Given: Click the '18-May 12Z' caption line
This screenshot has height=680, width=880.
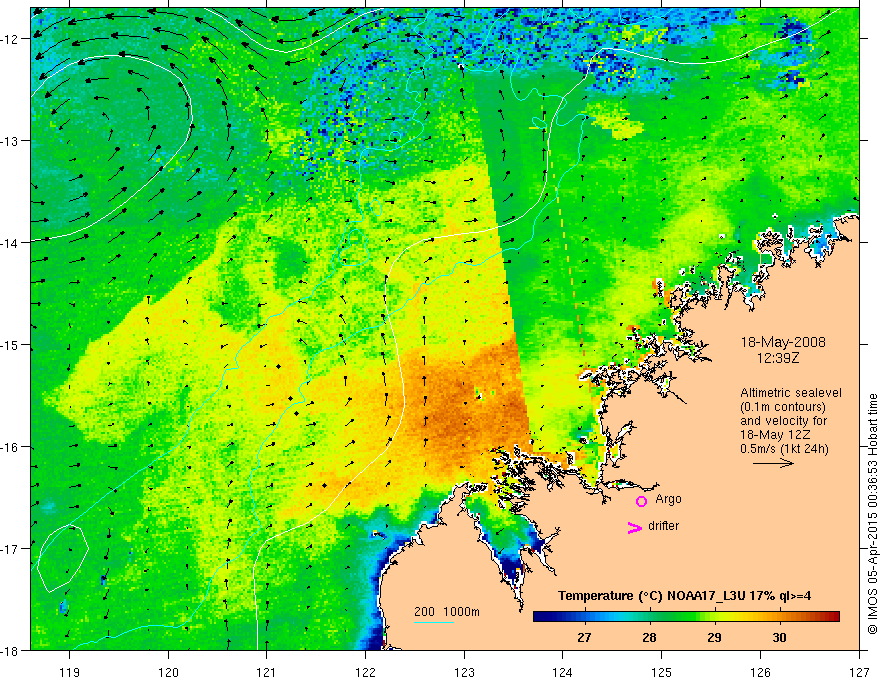Looking at the screenshot, I should point(775,434).
